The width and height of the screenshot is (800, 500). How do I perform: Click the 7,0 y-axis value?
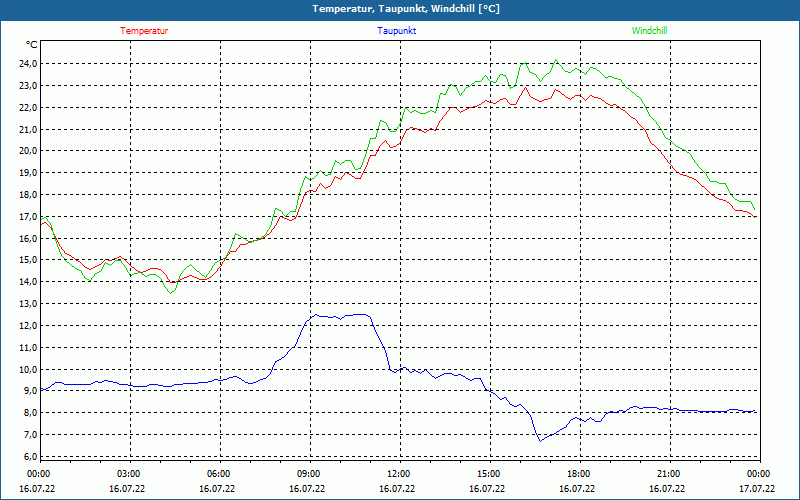click(31, 435)
